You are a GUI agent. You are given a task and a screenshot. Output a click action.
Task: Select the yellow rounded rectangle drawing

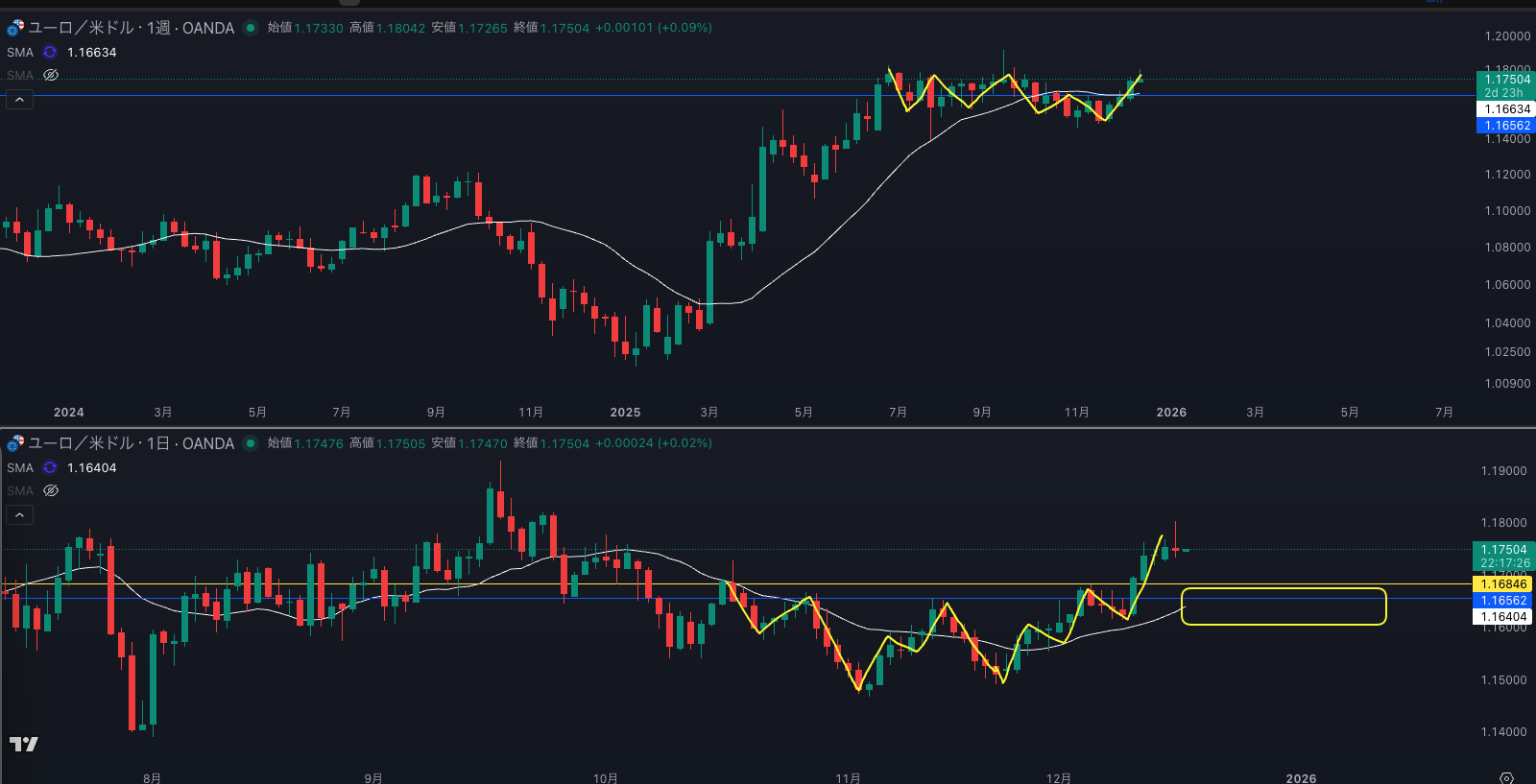click(1283, 589)
